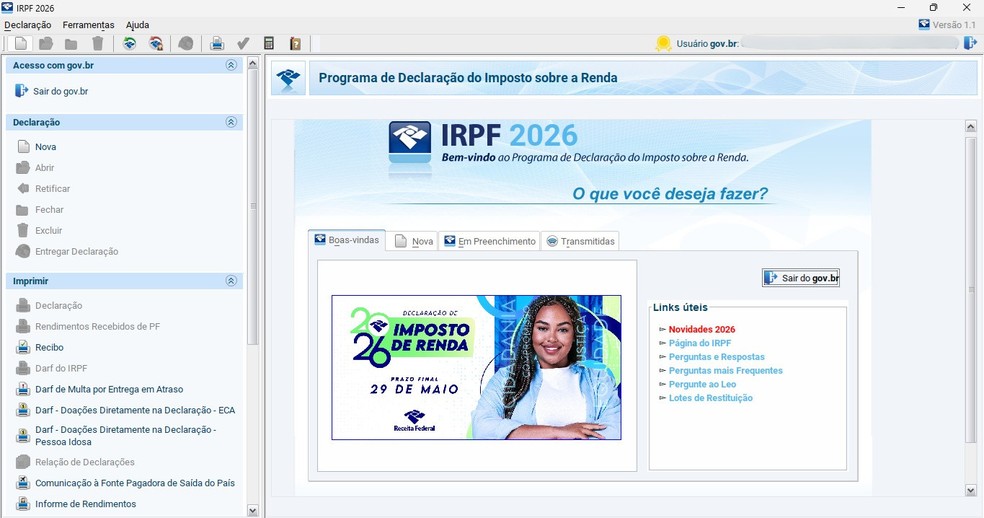The height and width of the screenshot is (518, 984).
Task: Click the help book toolbar icon
Action: [x=295, y=43]
